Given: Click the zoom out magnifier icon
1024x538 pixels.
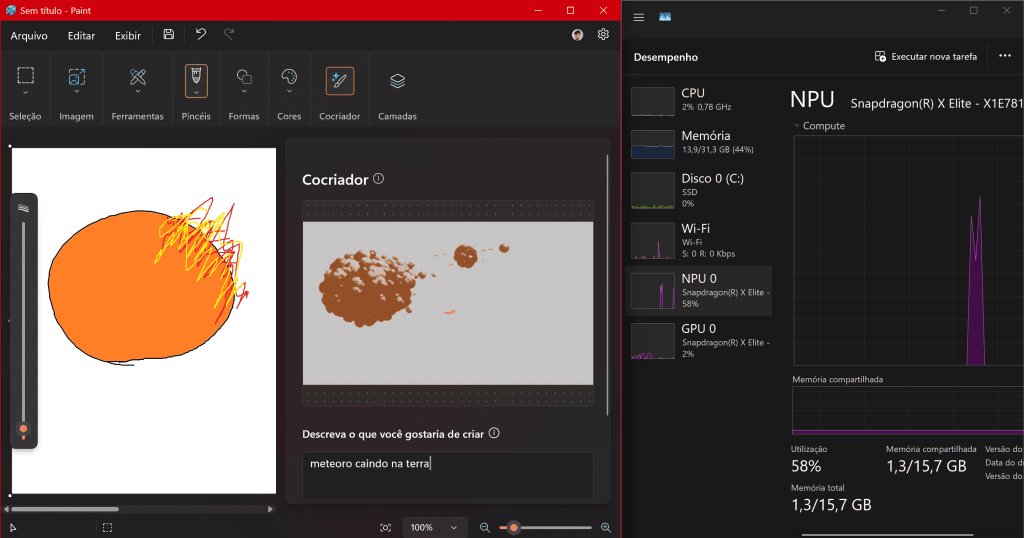Looking at the screenshot, I should (x=485, y=527).
